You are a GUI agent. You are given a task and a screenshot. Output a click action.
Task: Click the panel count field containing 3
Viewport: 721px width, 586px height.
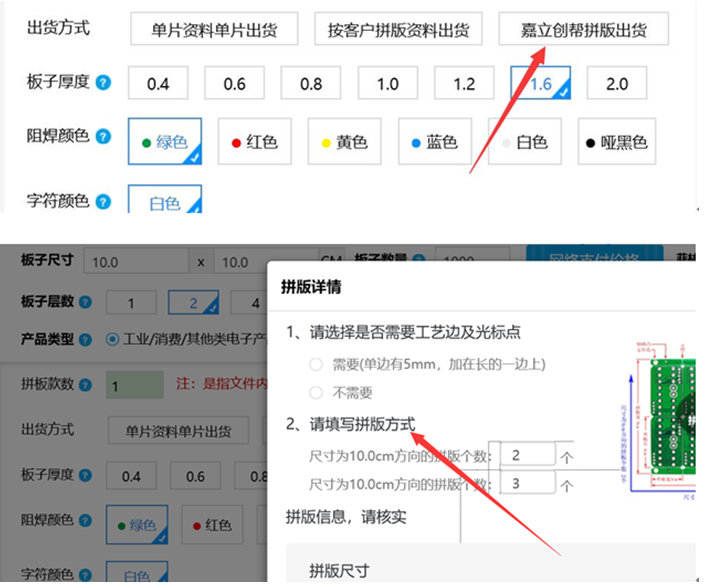pyautogui.click(x=526, y=484)
